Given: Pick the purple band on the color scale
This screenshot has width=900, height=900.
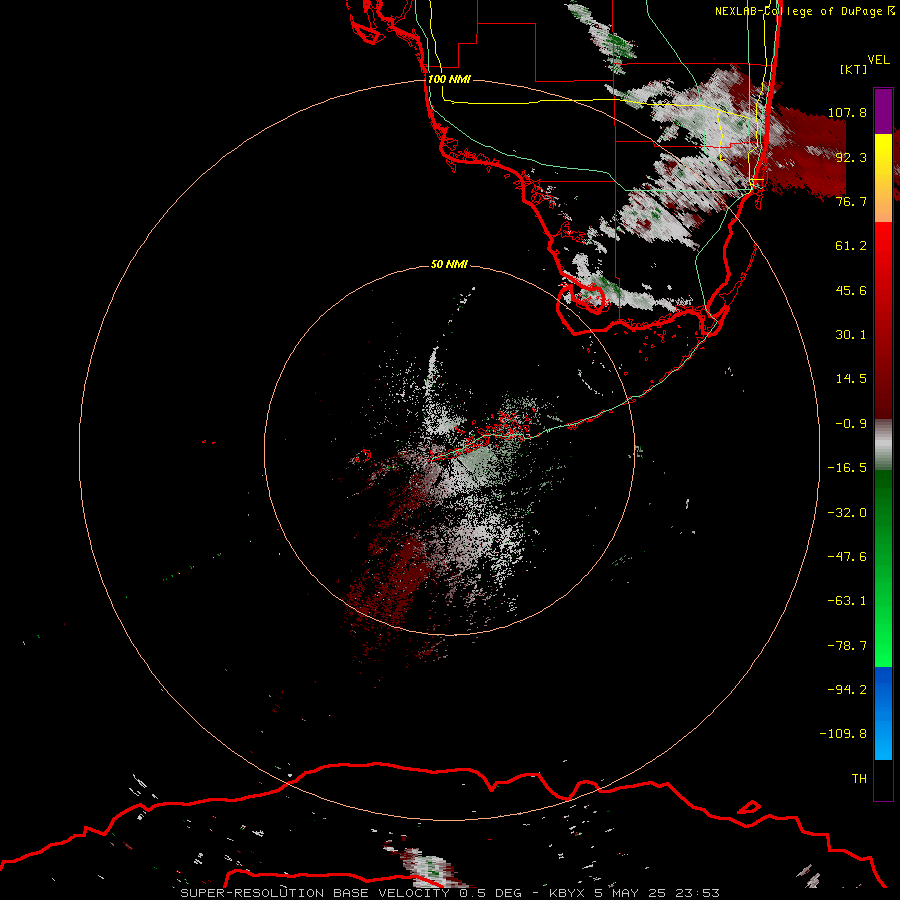Looking at the screenshot, I should coord(883,111).
